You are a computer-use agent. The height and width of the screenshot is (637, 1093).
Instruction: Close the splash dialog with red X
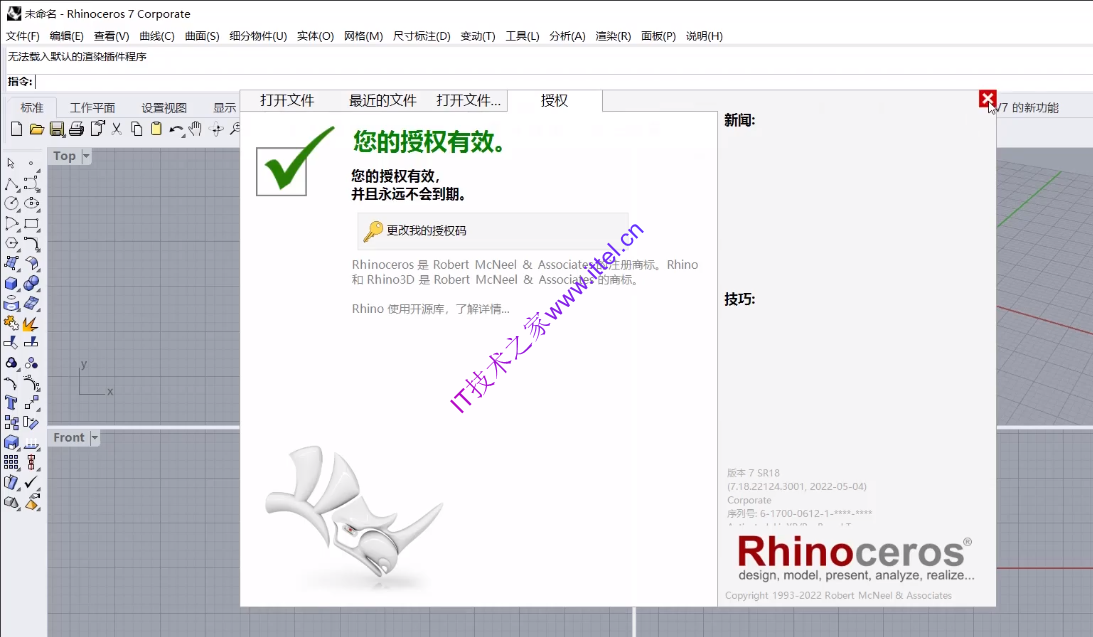tap(987, 100)
